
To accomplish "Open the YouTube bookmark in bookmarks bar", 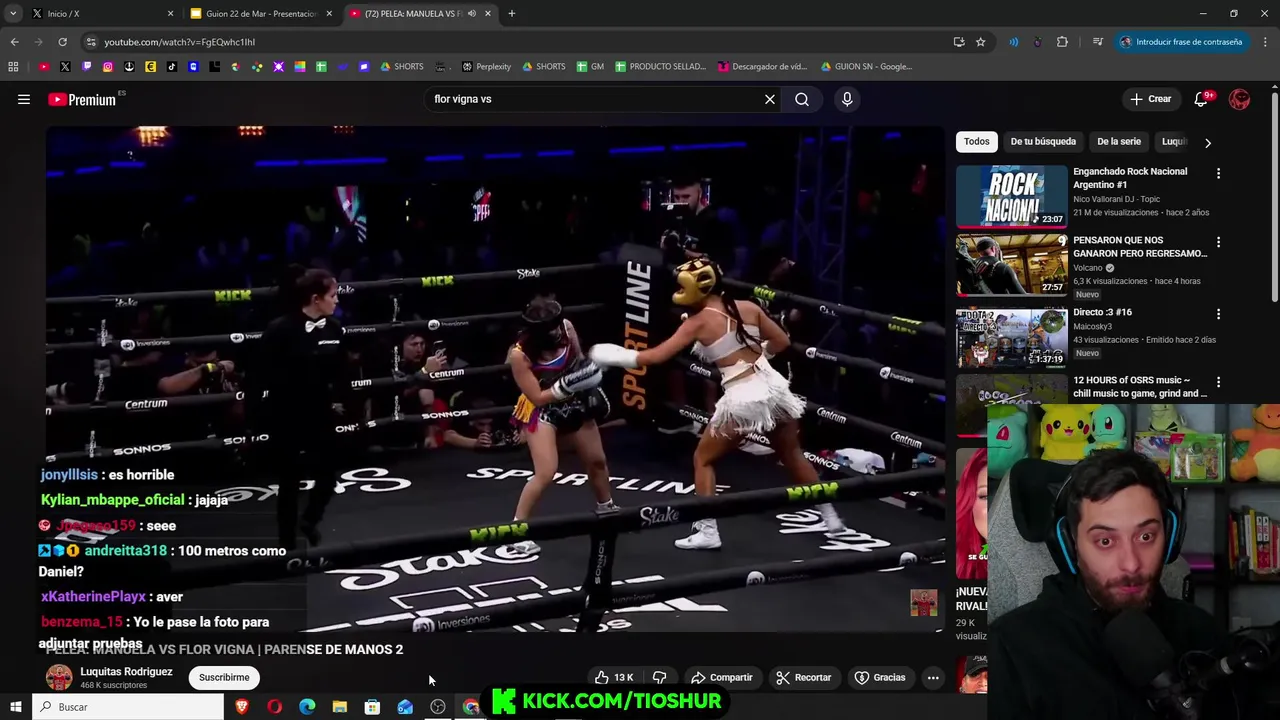I will click(x=44, y=66).
